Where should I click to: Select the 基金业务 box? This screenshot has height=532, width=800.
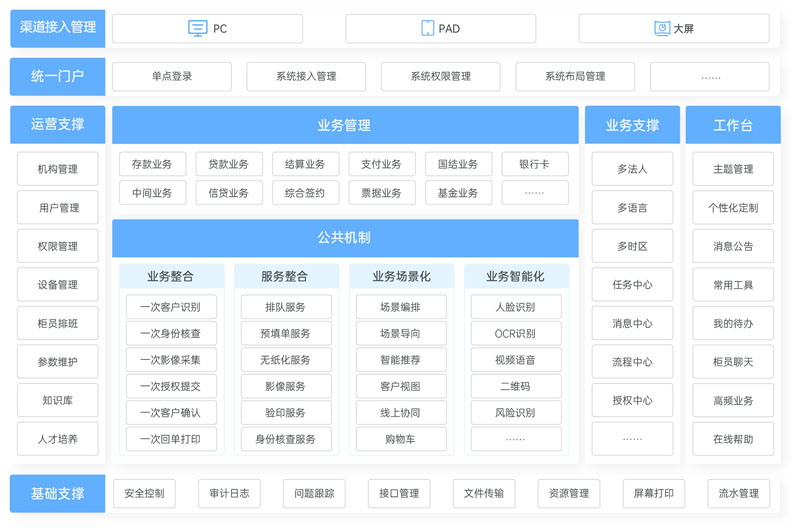coord(458,193)
